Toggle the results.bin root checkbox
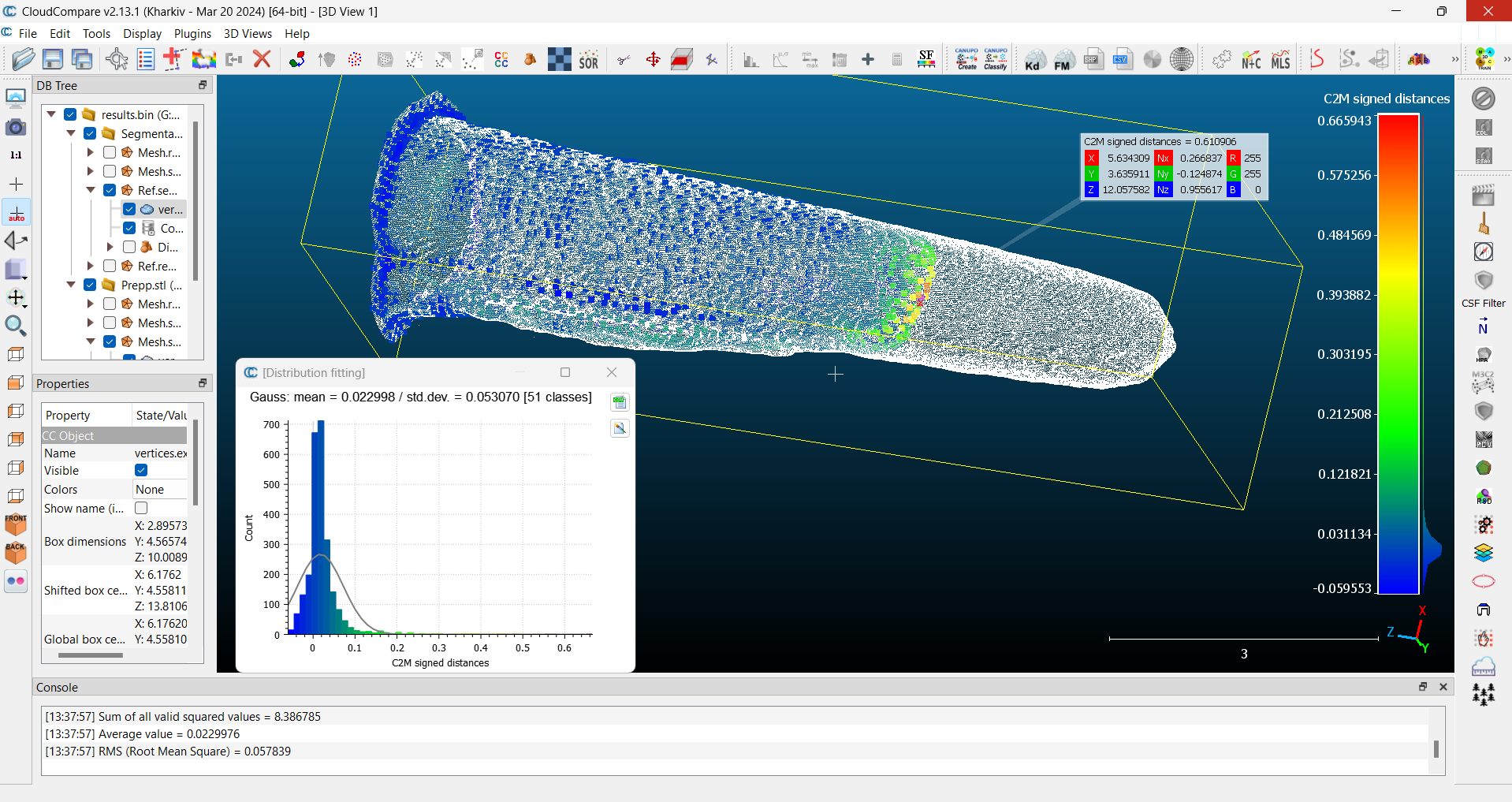The image size is (1512, 802). click(70, 114)
